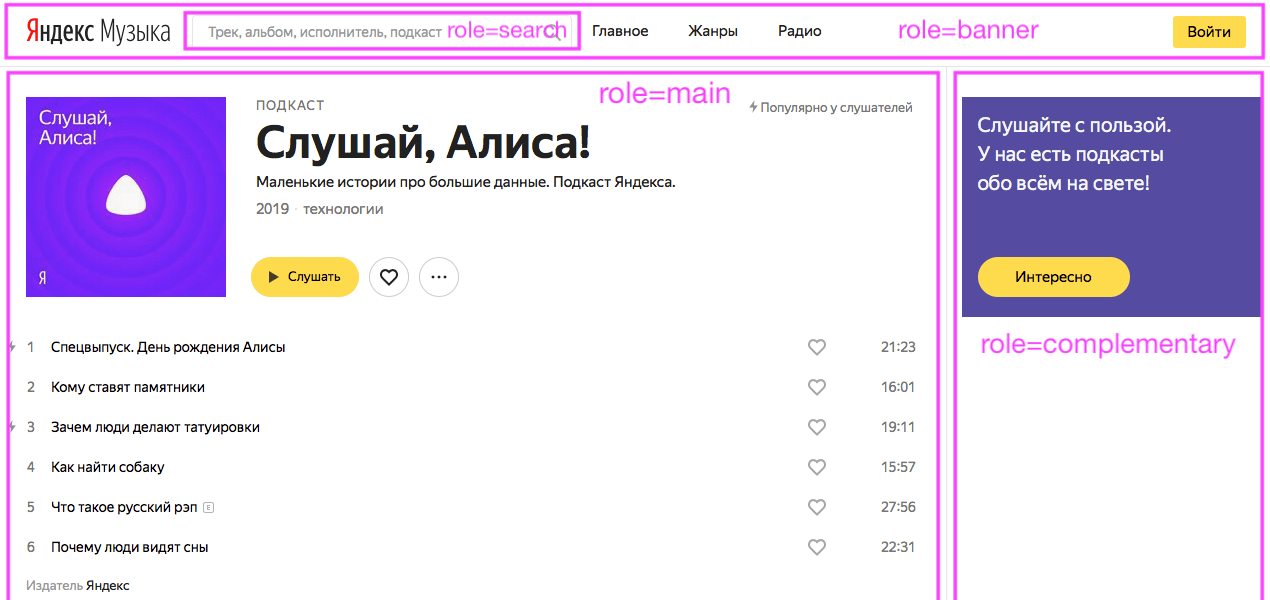Toggle heart for Кому ставят памятники episode
Viewport: 1270px width, 600px height.
(817, 387)
